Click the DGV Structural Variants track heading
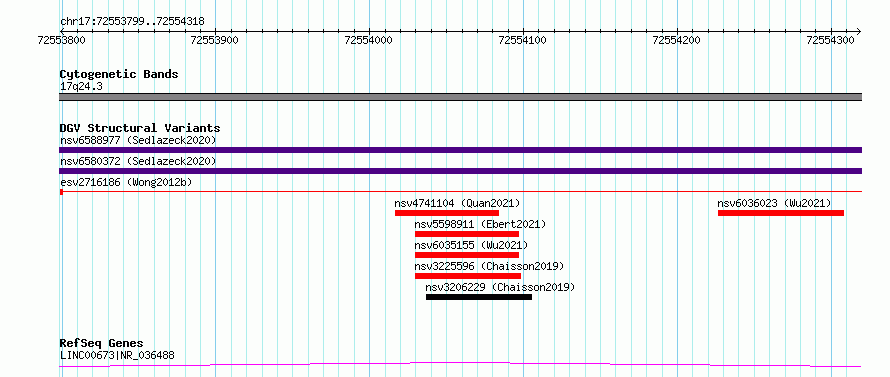 140,128
